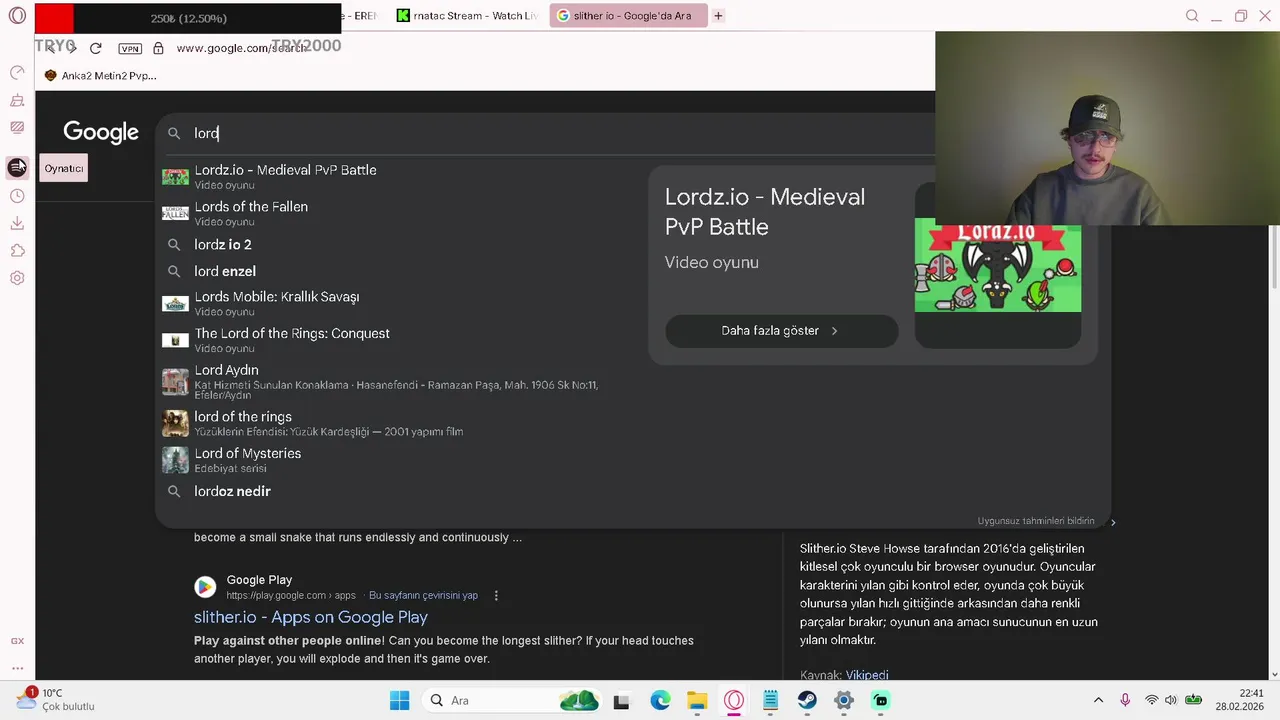Screen dimensions: 1280x720
Task: Open clock and date 22:41 in taskbar
Action: click(1239, 700)
